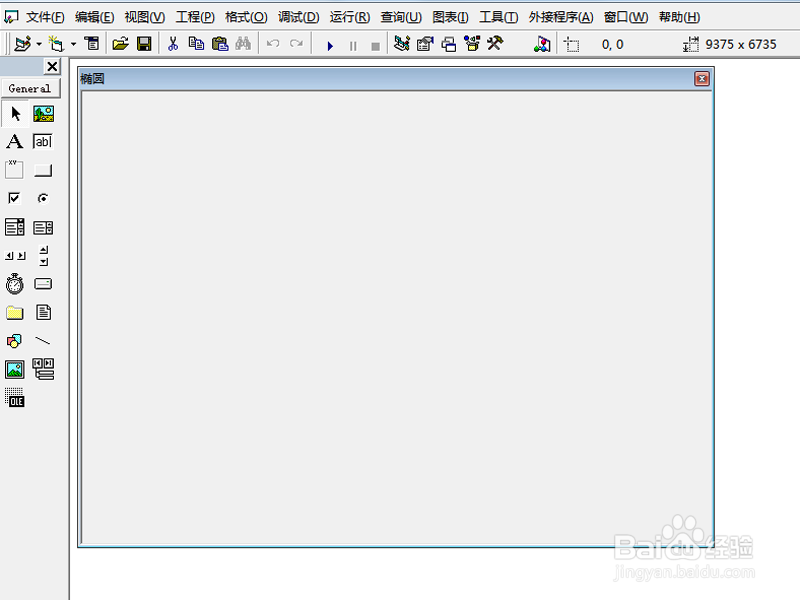Image resolution: width=800 pixels, height=600 pixels.
Task: Open the Data View Window icon
Action: (x=542, y=44)
